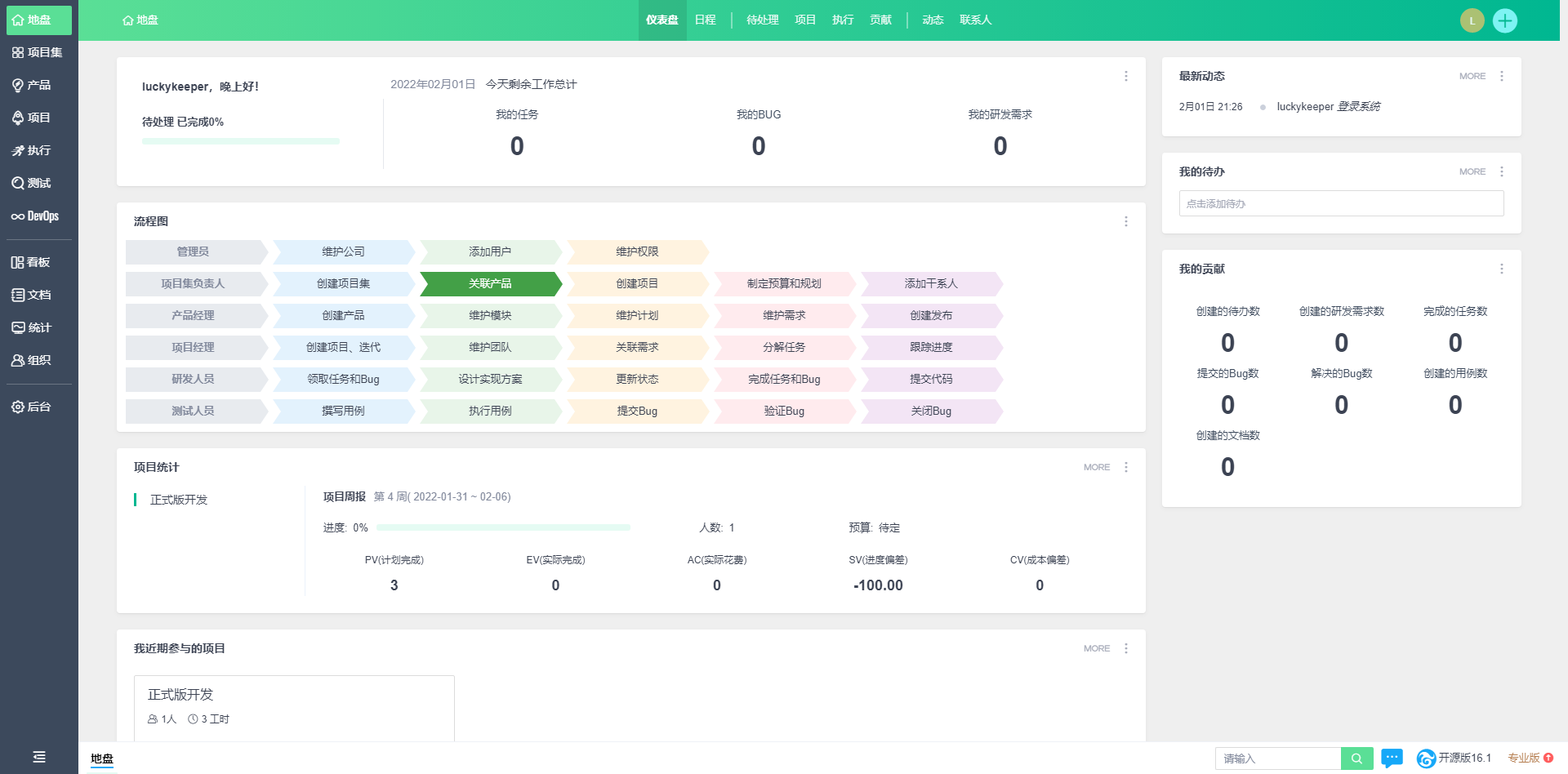Open the DevOps sidebar icon
This screenshot has width=1568, height=774.
tap(35, 216)
